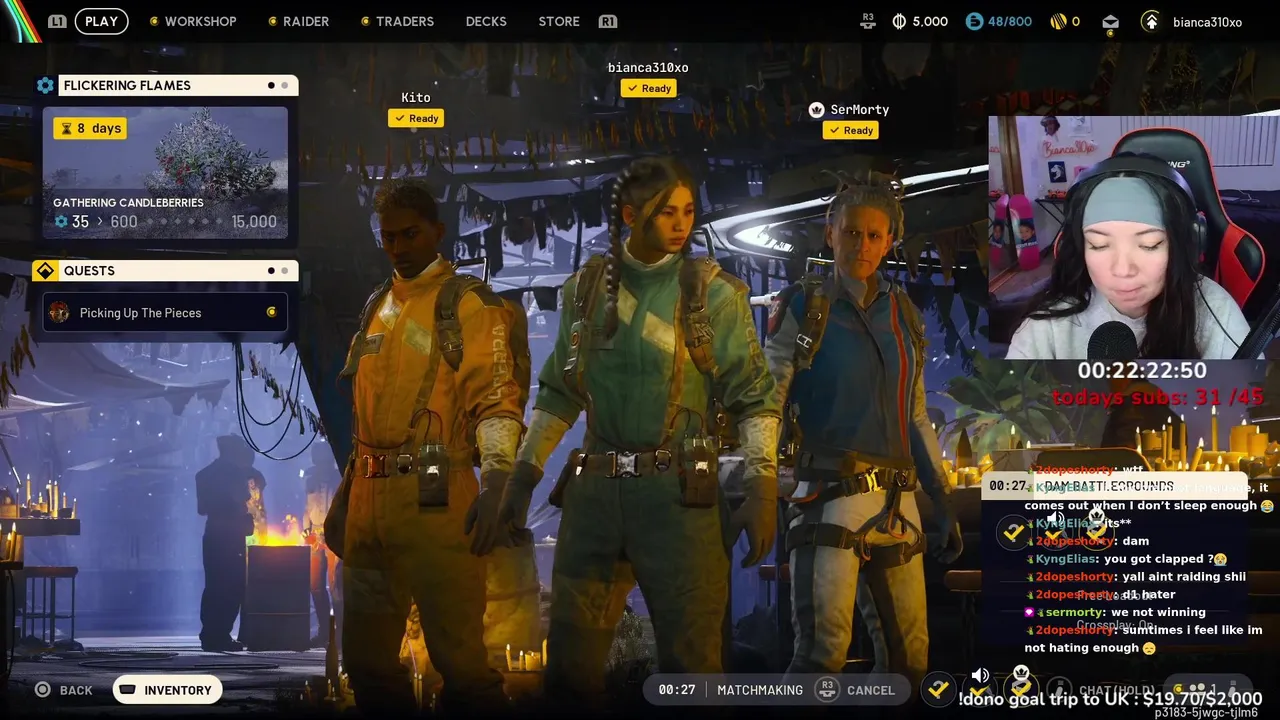Toggle SerMorty's Ready status badge
1280x720 pixels.
pos(850,130)
